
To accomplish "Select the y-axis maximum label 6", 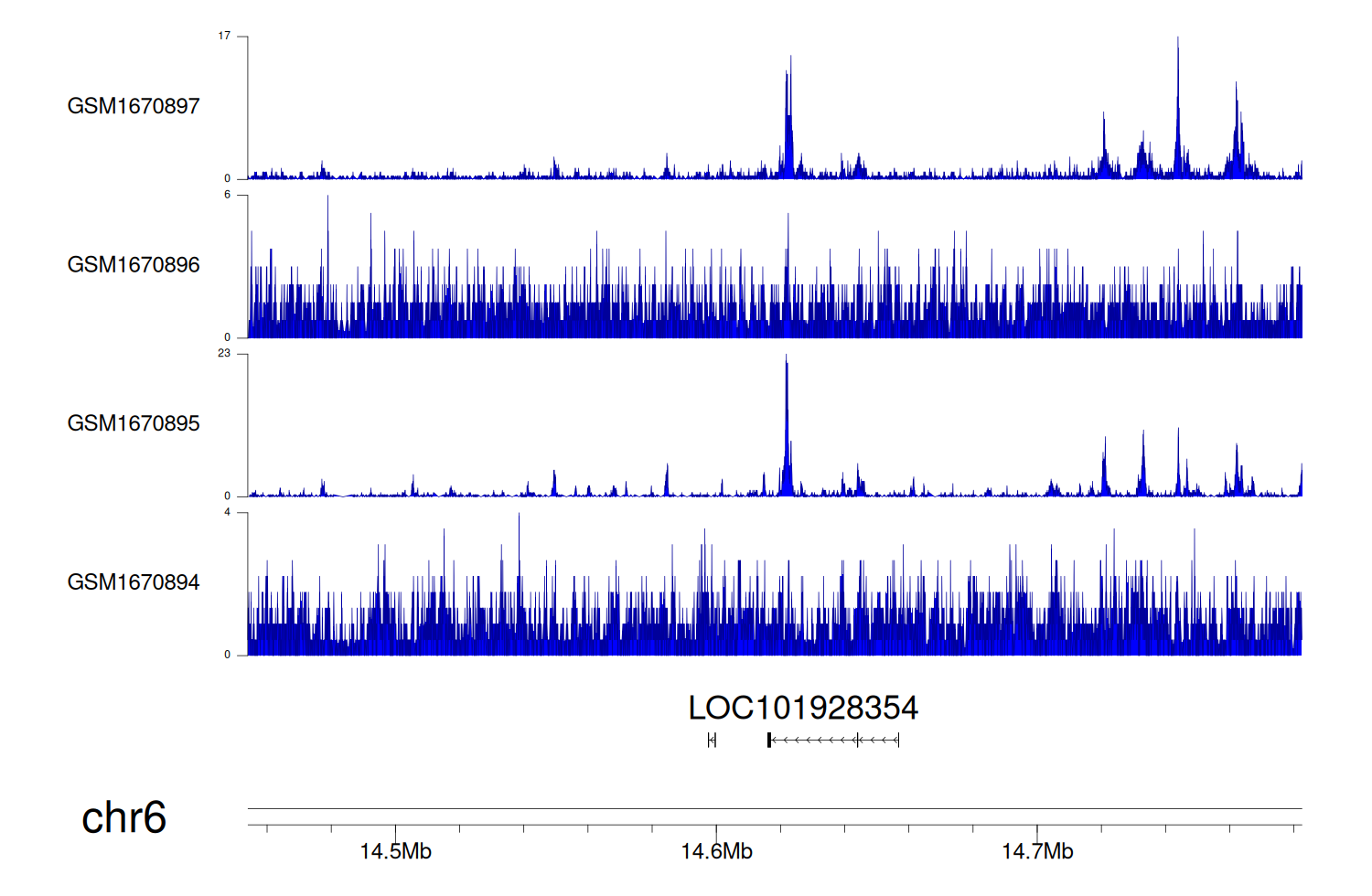I will (227, 195).
